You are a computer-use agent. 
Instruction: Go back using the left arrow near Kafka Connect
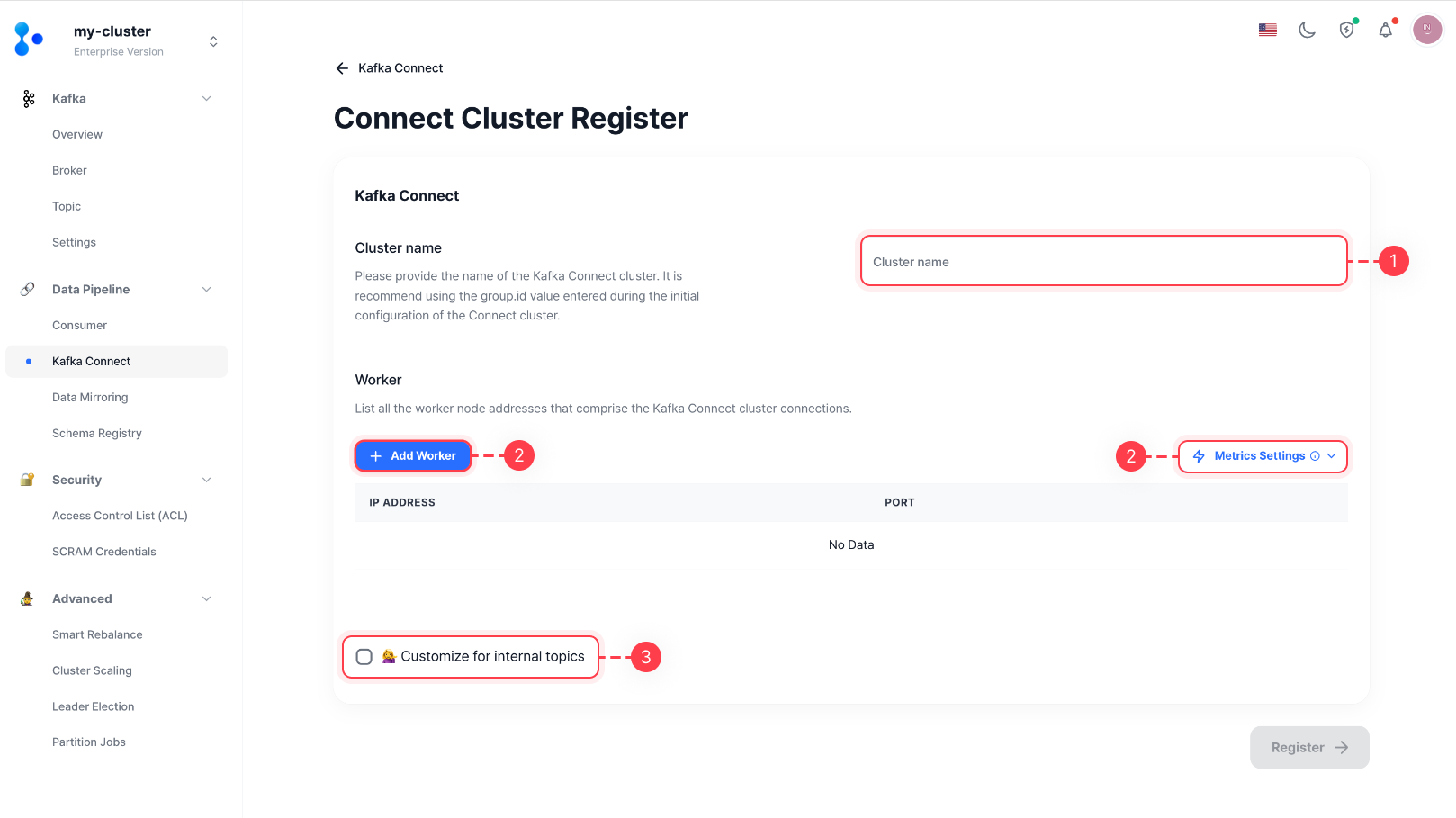[x=342, y=67]
